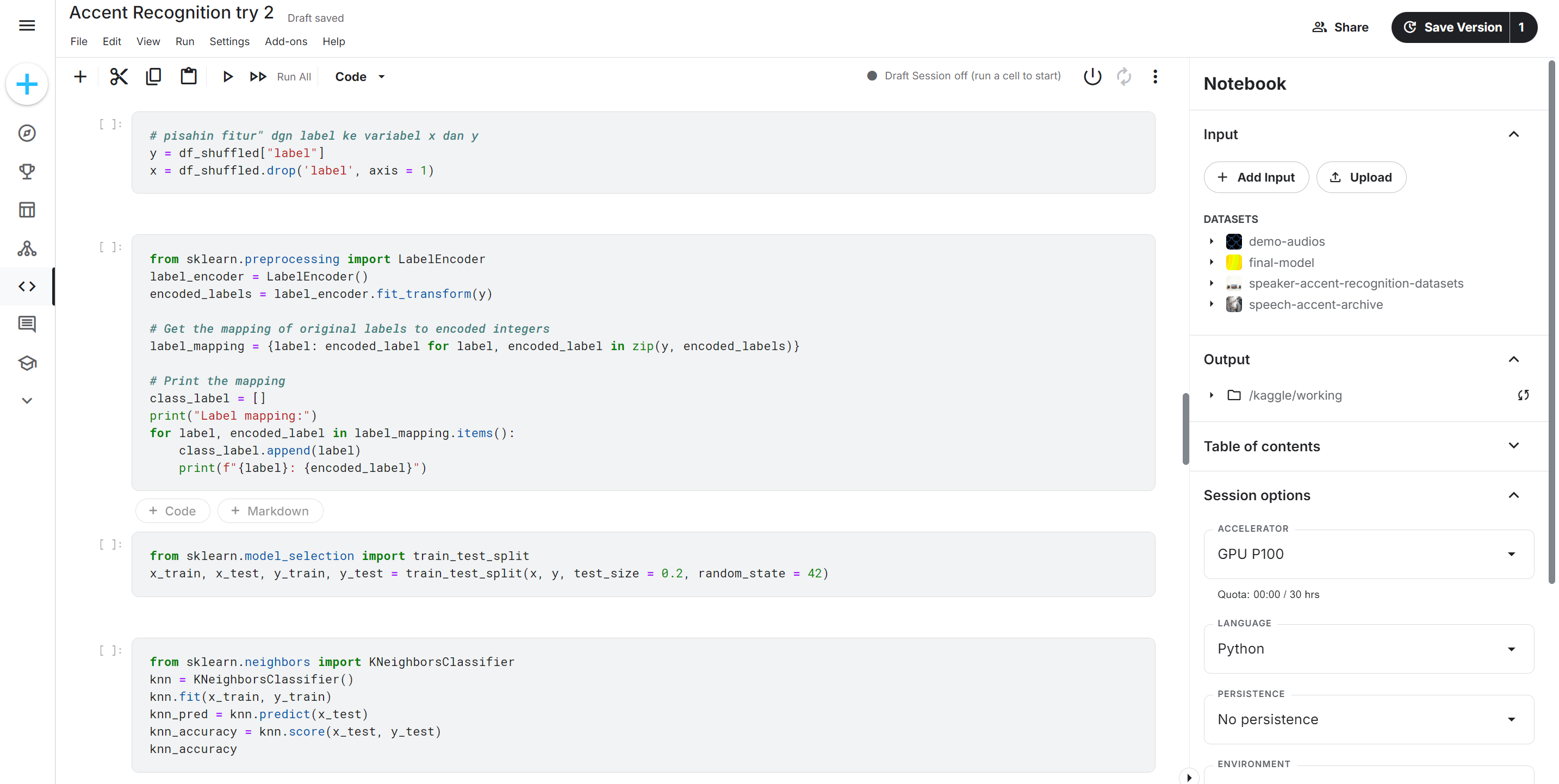Click the Run All label
This screenshot has height=784, width=1559.
point(294,77)
